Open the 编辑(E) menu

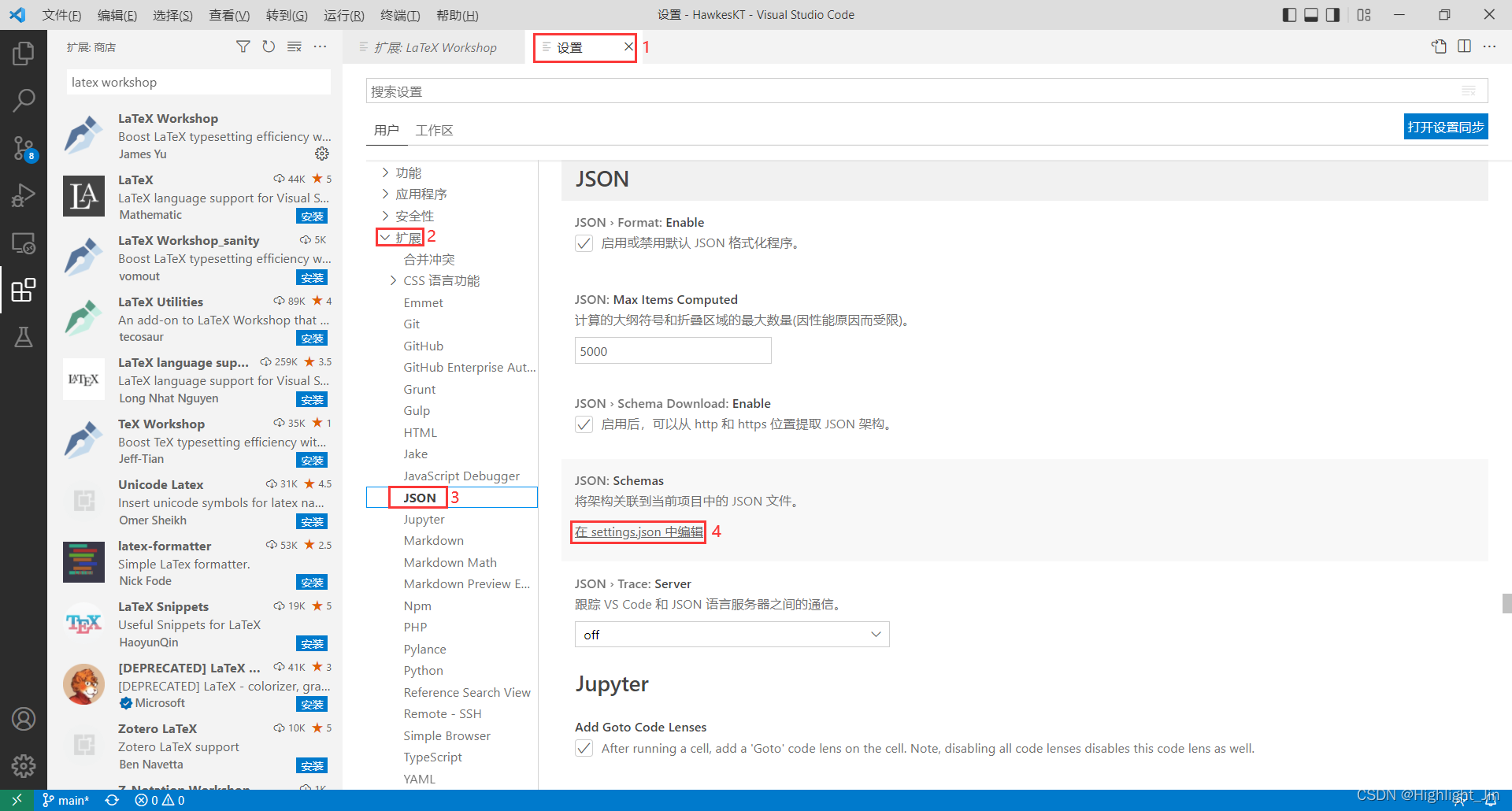(117, 15)
